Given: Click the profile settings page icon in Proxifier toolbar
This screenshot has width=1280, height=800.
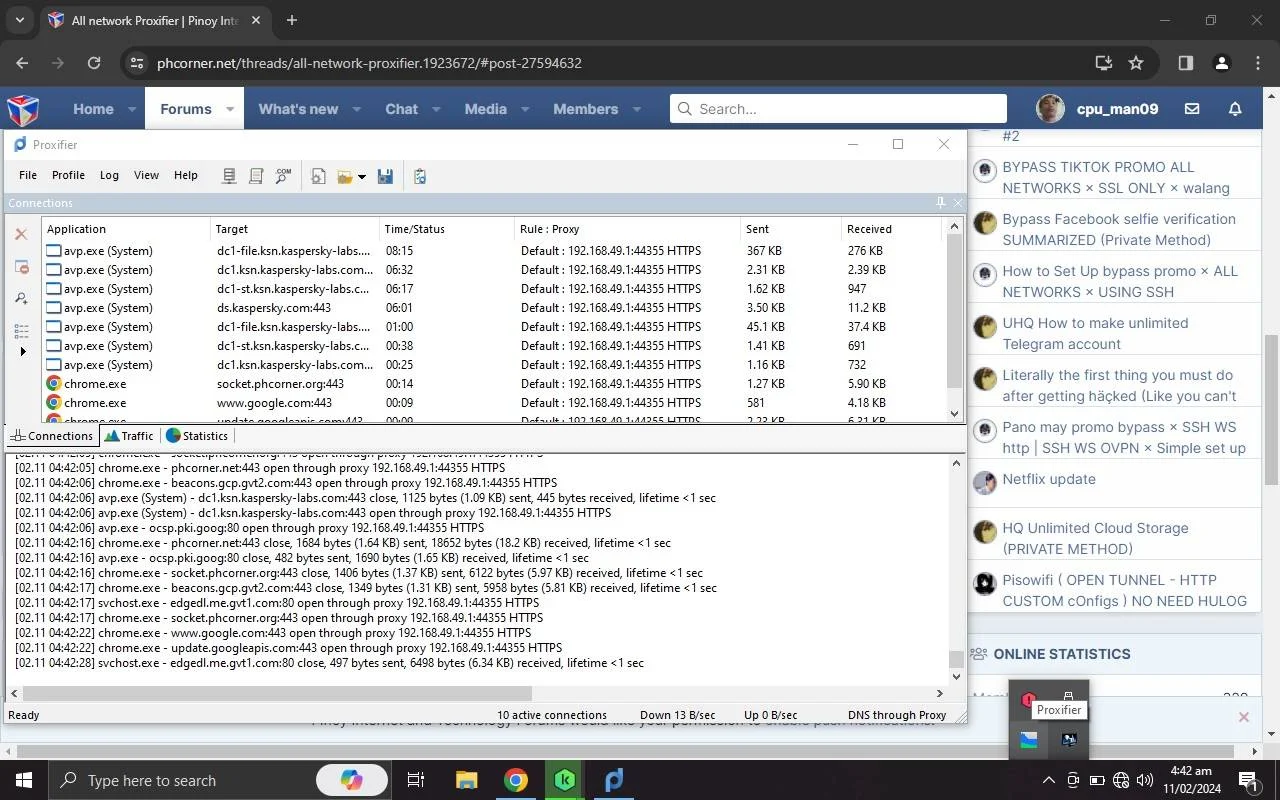Looking at the screenshot, I should point(318,176).
